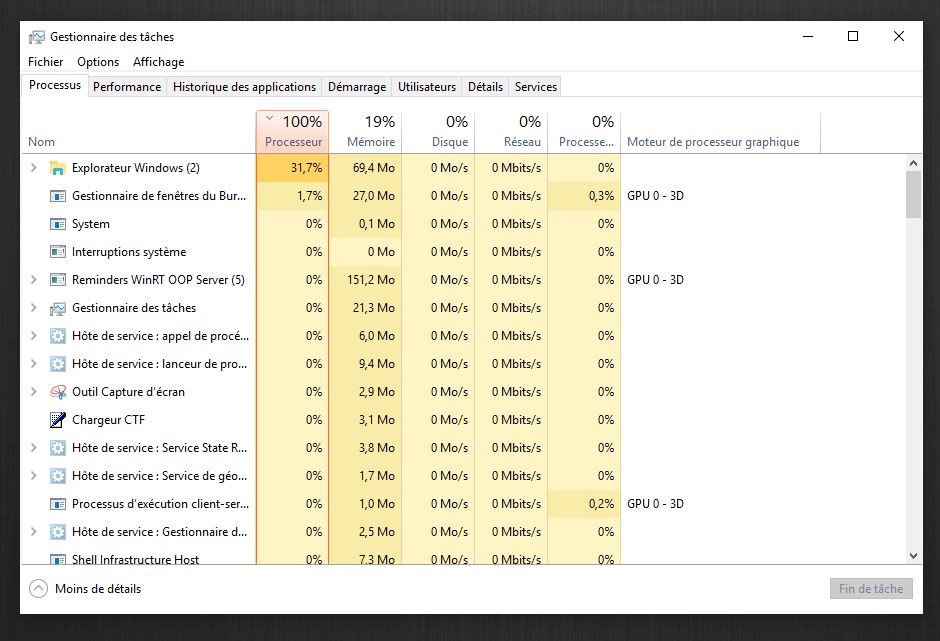Select the Outil Capture d'écran scissors icon
The width and height of the screenshot is (940, 641).
58,392
